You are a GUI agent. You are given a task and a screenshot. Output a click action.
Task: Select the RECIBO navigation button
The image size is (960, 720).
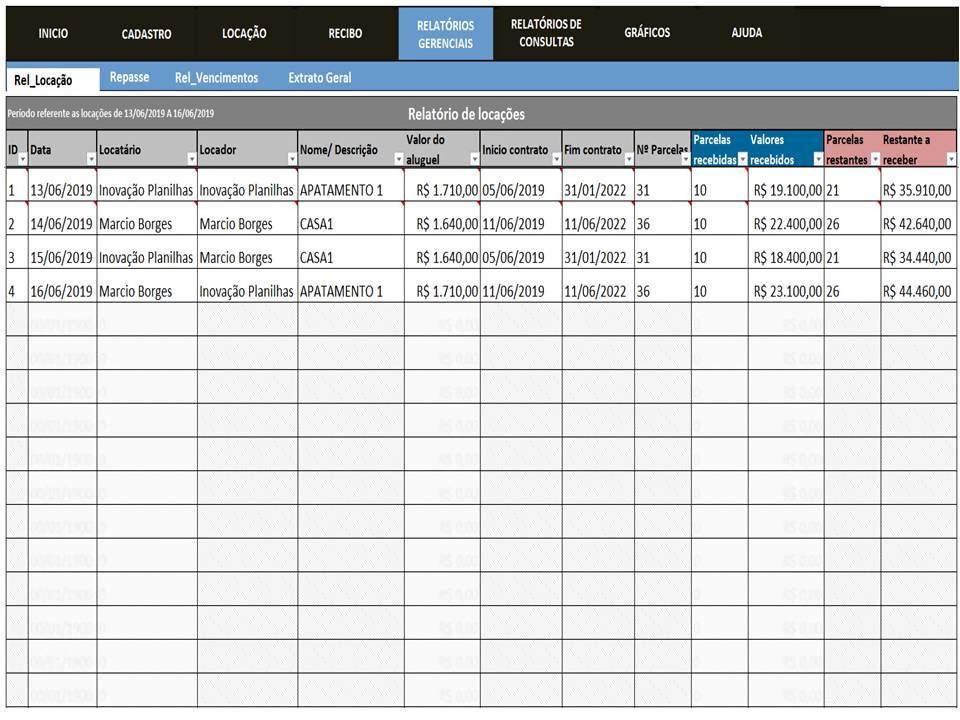(345, 33)
